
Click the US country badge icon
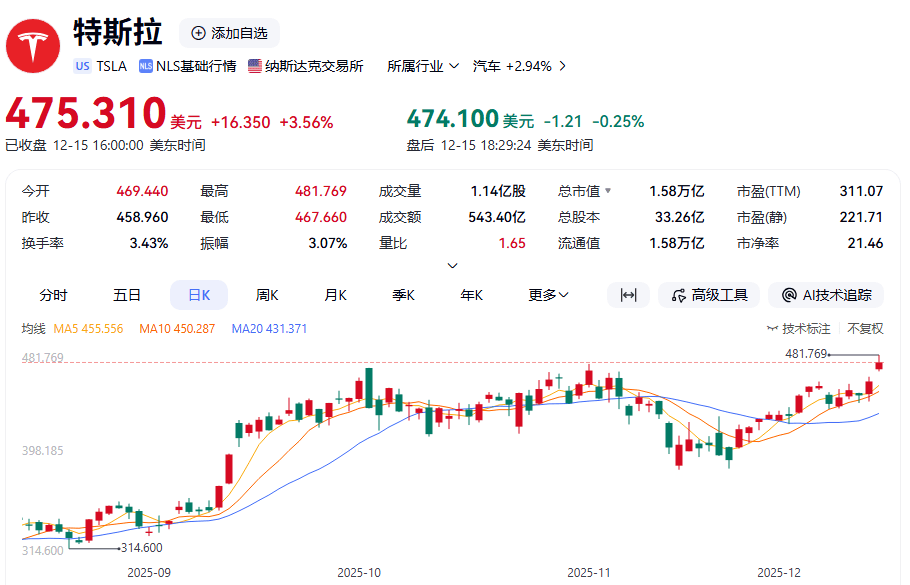(82, 66)
